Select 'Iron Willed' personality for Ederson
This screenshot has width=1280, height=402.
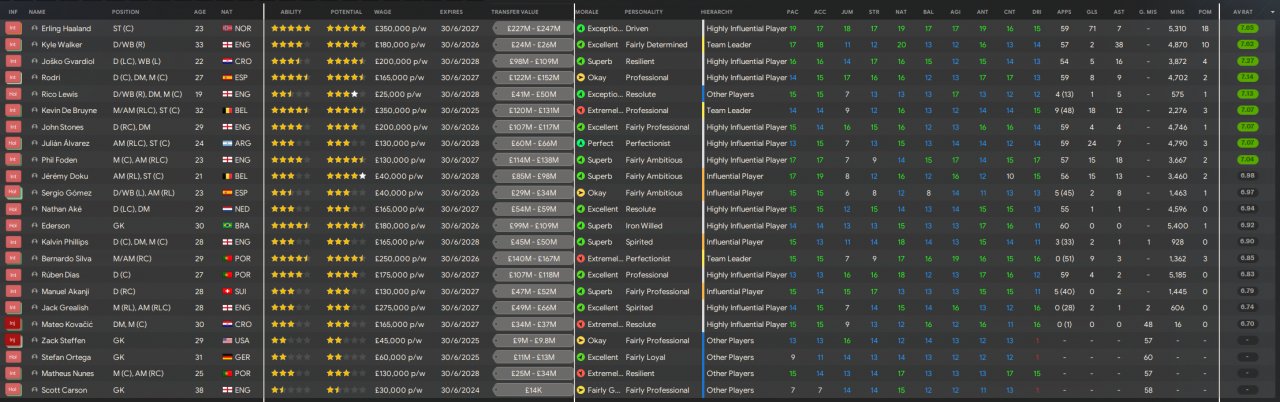coord(644,226)
